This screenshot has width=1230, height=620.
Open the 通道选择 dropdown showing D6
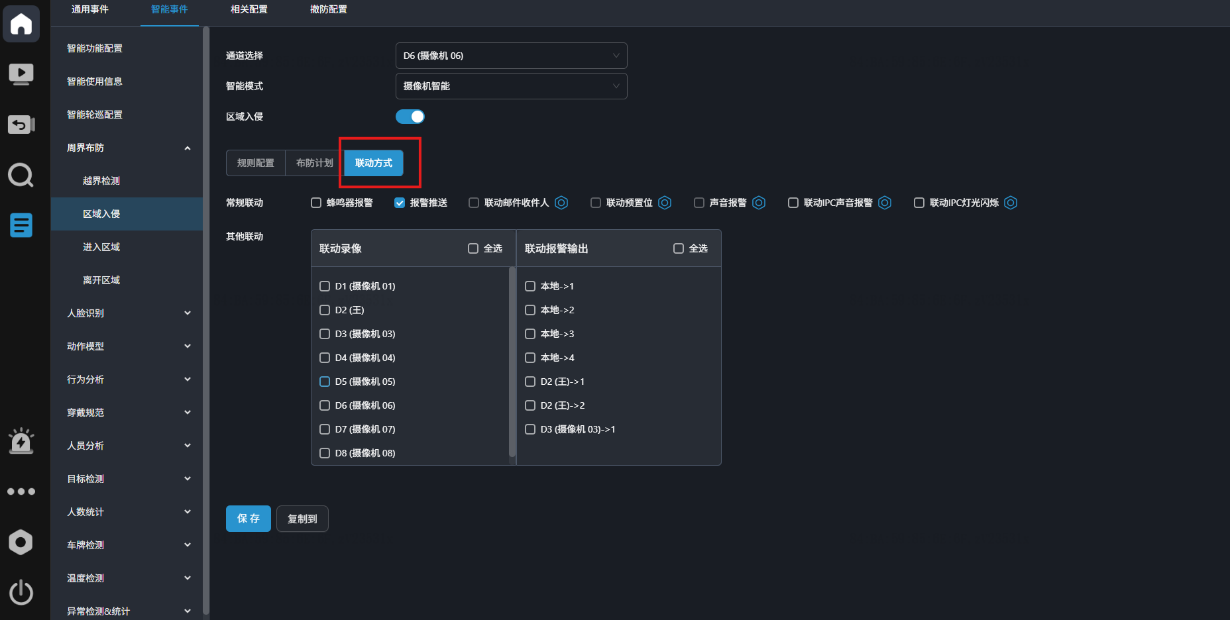511,56
